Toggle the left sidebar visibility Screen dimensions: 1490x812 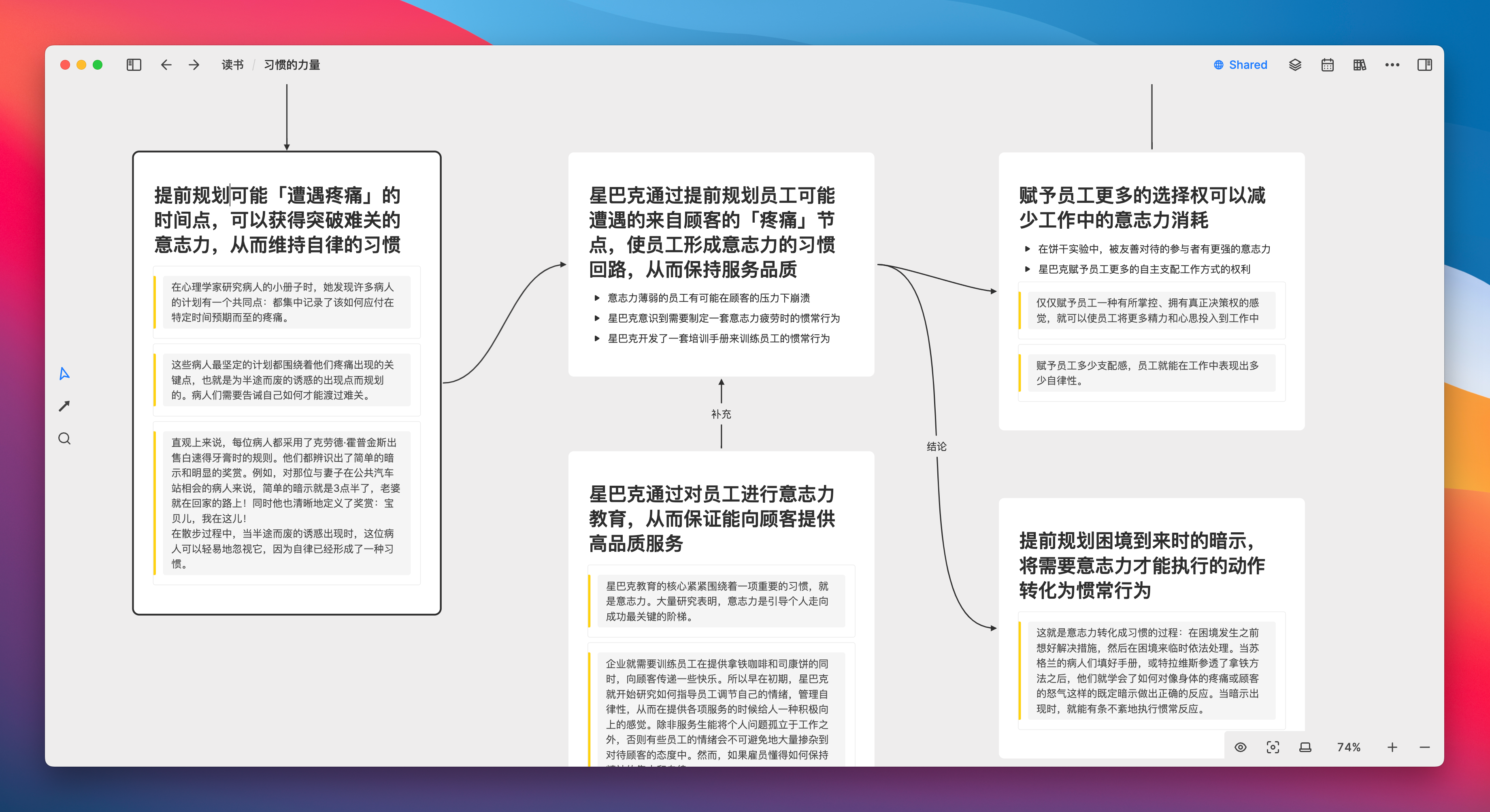[133, 65]
